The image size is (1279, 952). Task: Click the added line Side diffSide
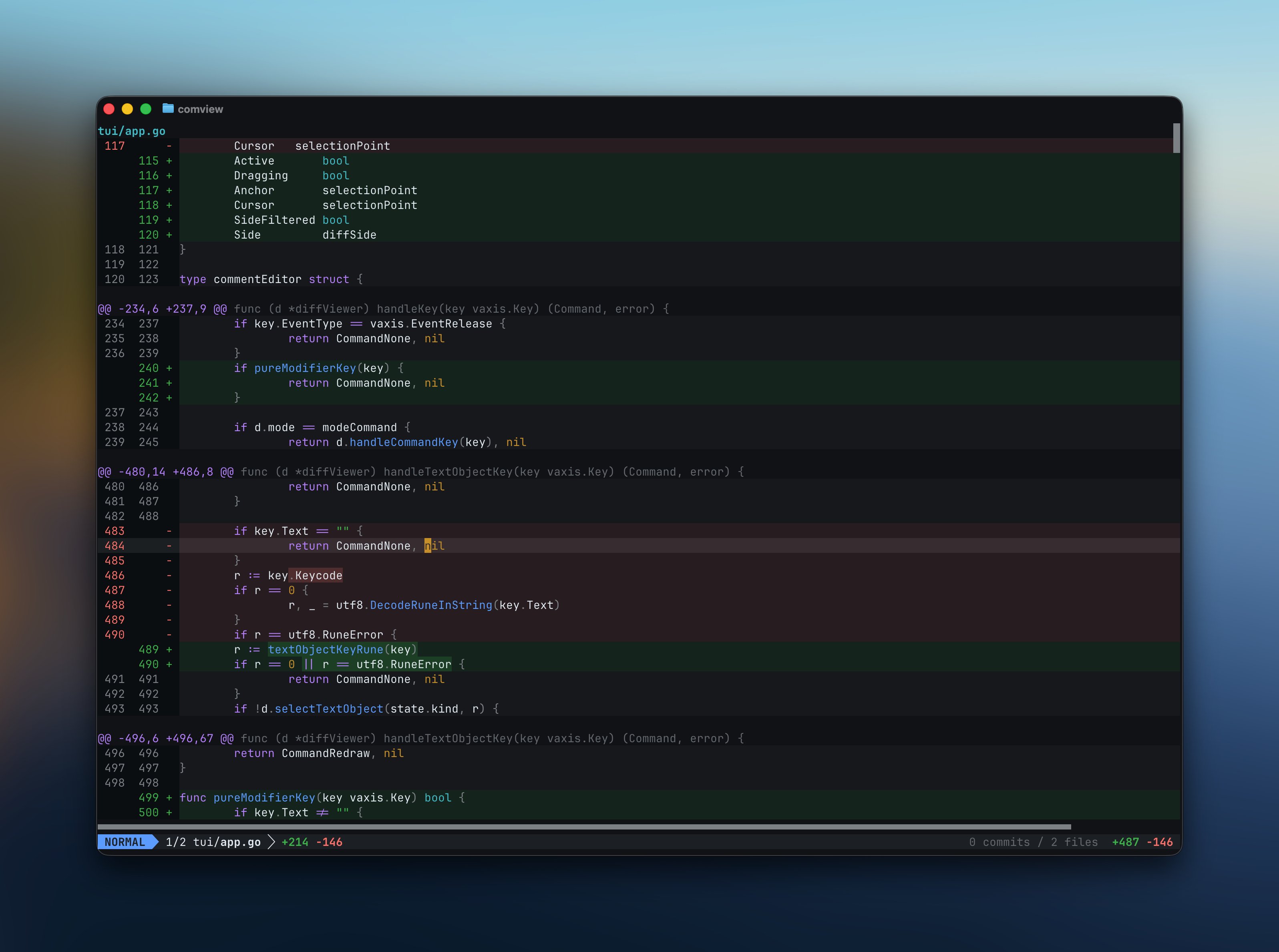(x=638, y=235)
